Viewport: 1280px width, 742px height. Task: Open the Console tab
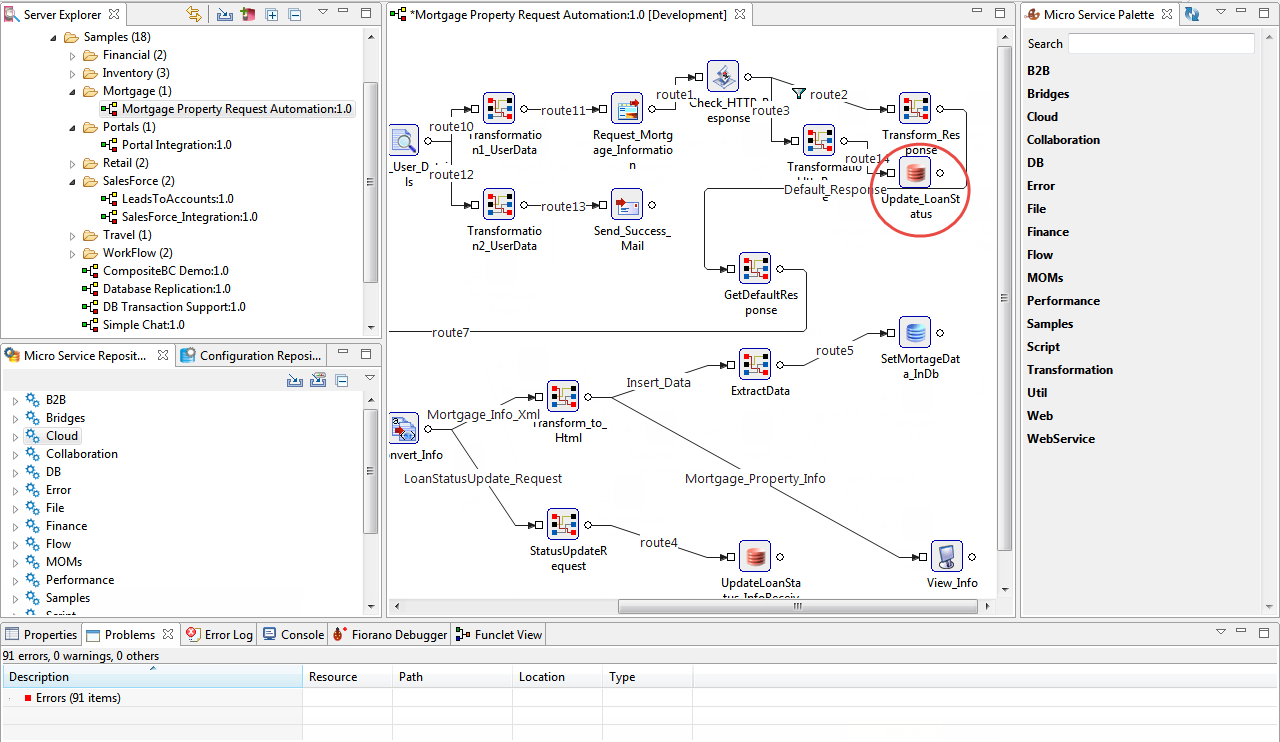point(293,634)
